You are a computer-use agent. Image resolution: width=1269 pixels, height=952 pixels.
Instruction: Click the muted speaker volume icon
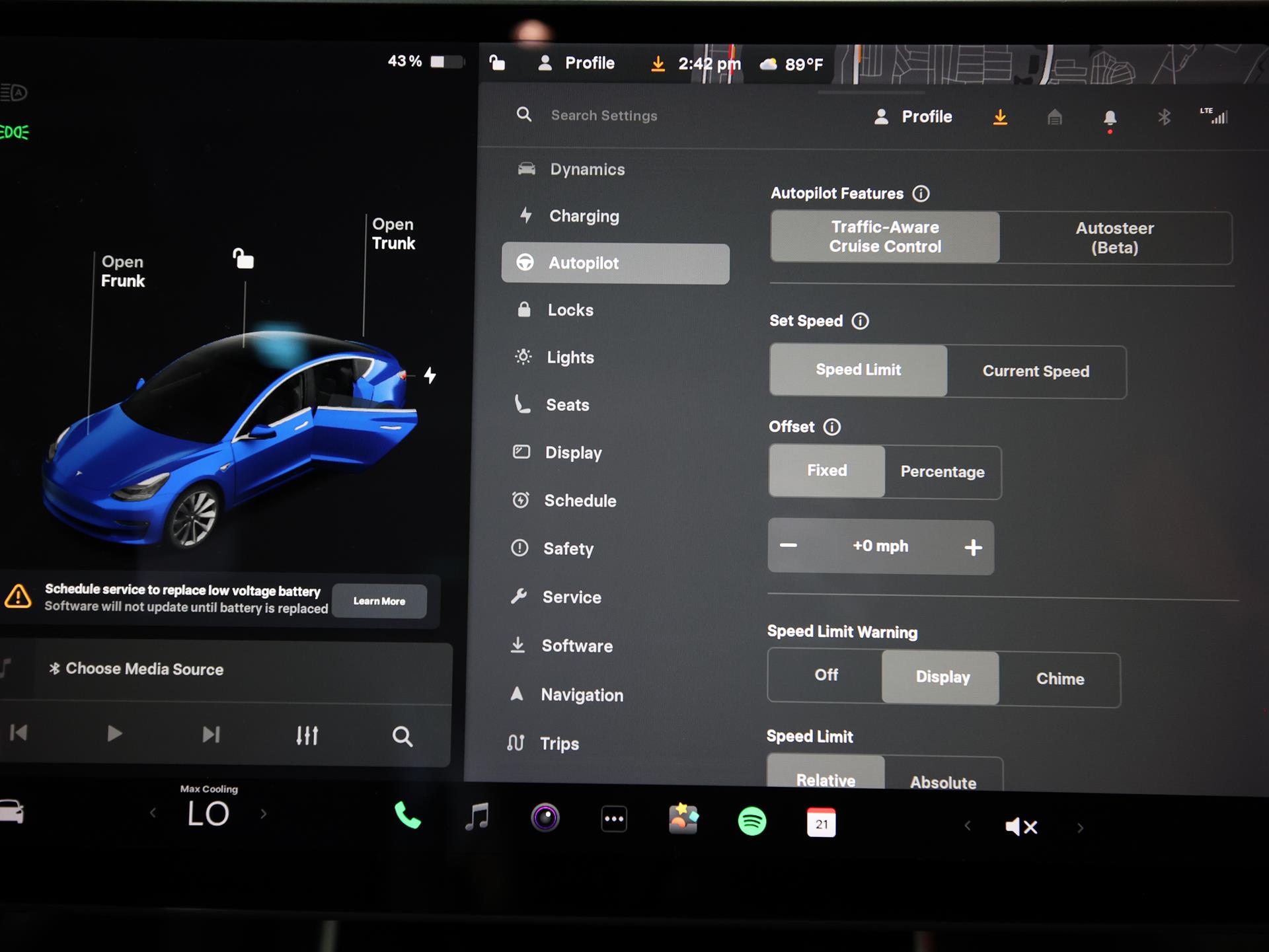point(1021,826)
